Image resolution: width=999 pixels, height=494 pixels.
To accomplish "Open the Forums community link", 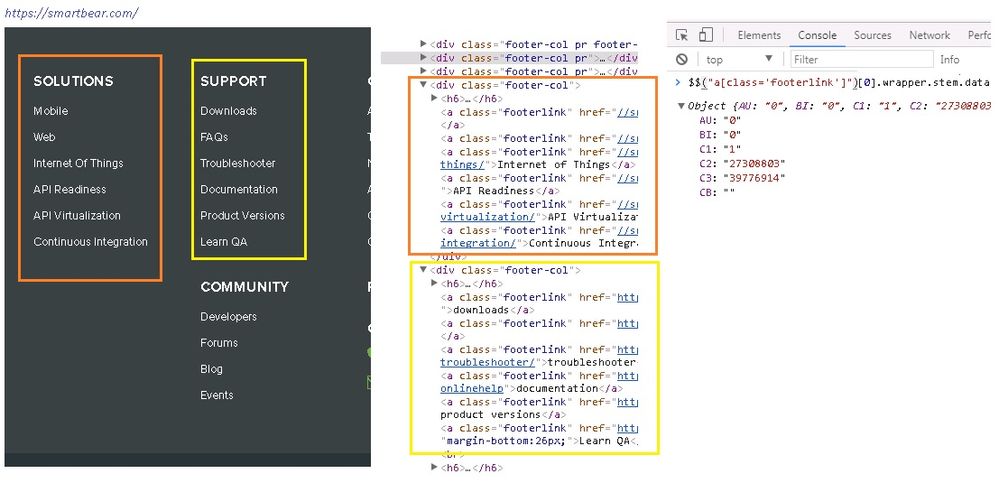I will 219,343.
